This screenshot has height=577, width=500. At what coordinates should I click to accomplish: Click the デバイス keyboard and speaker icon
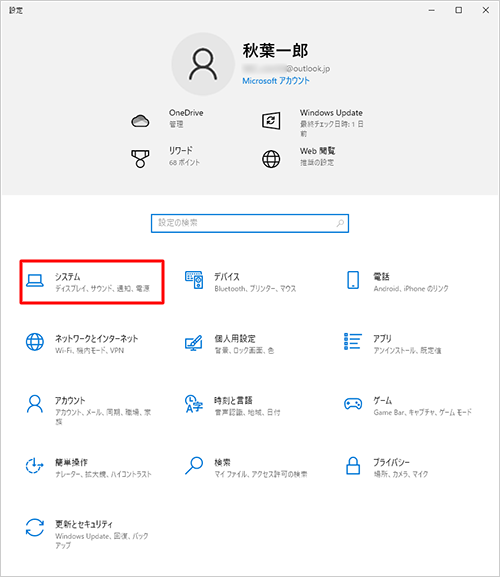click(x=194, y=280)
